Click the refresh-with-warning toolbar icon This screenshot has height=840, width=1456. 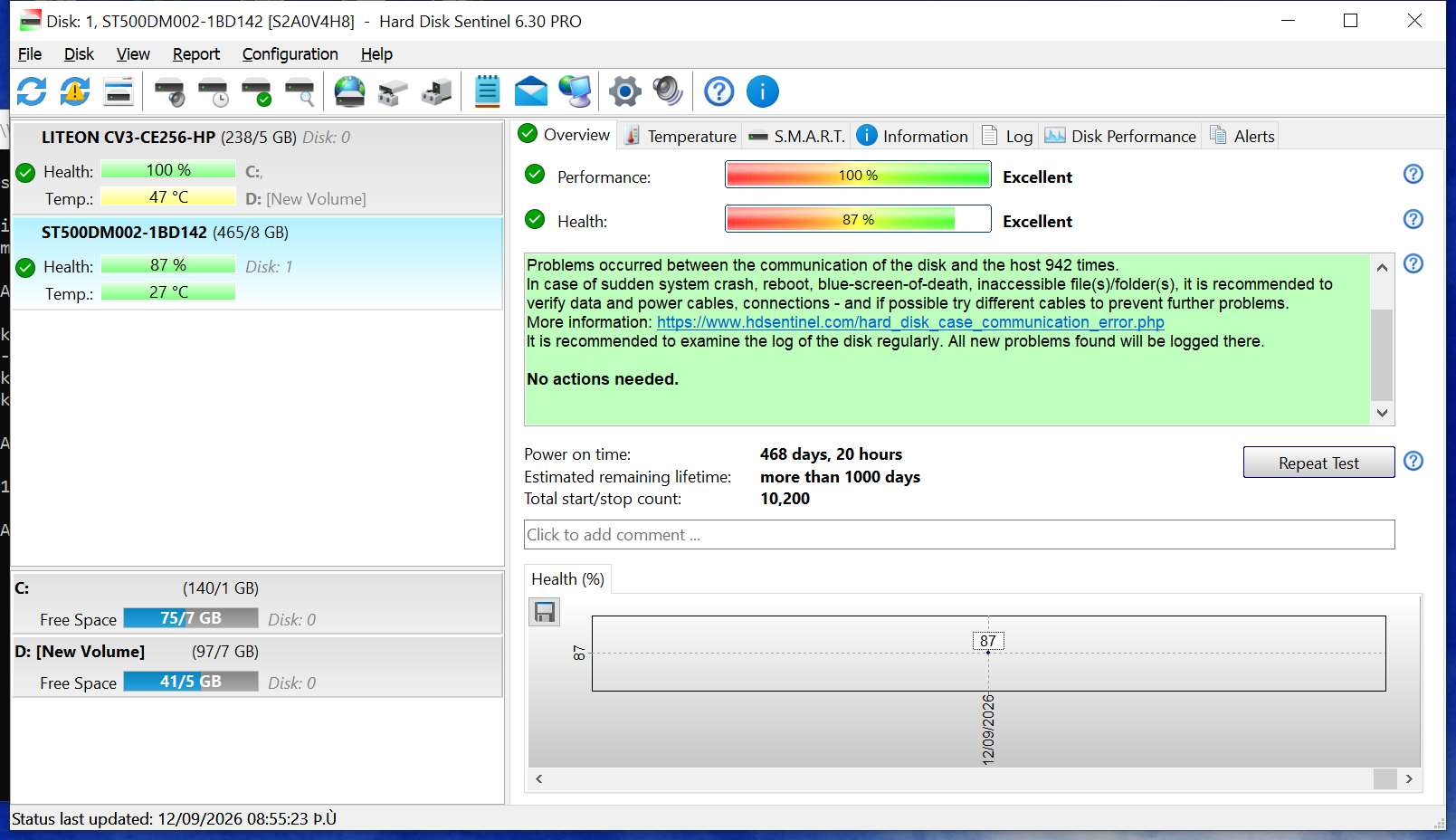(x=75, y=91)
